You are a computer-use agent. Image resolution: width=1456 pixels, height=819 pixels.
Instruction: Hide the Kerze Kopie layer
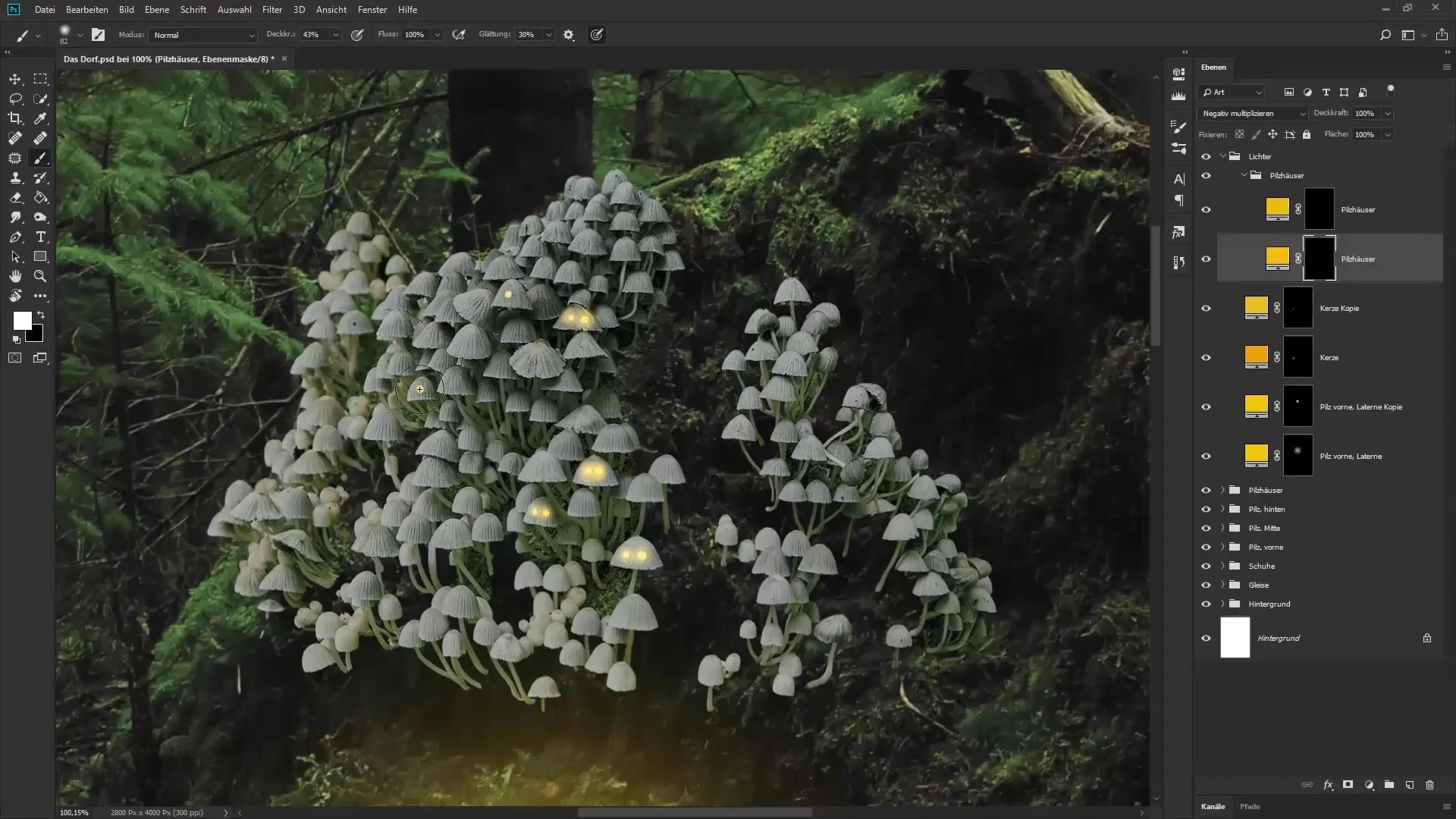tap(1206, 308)
